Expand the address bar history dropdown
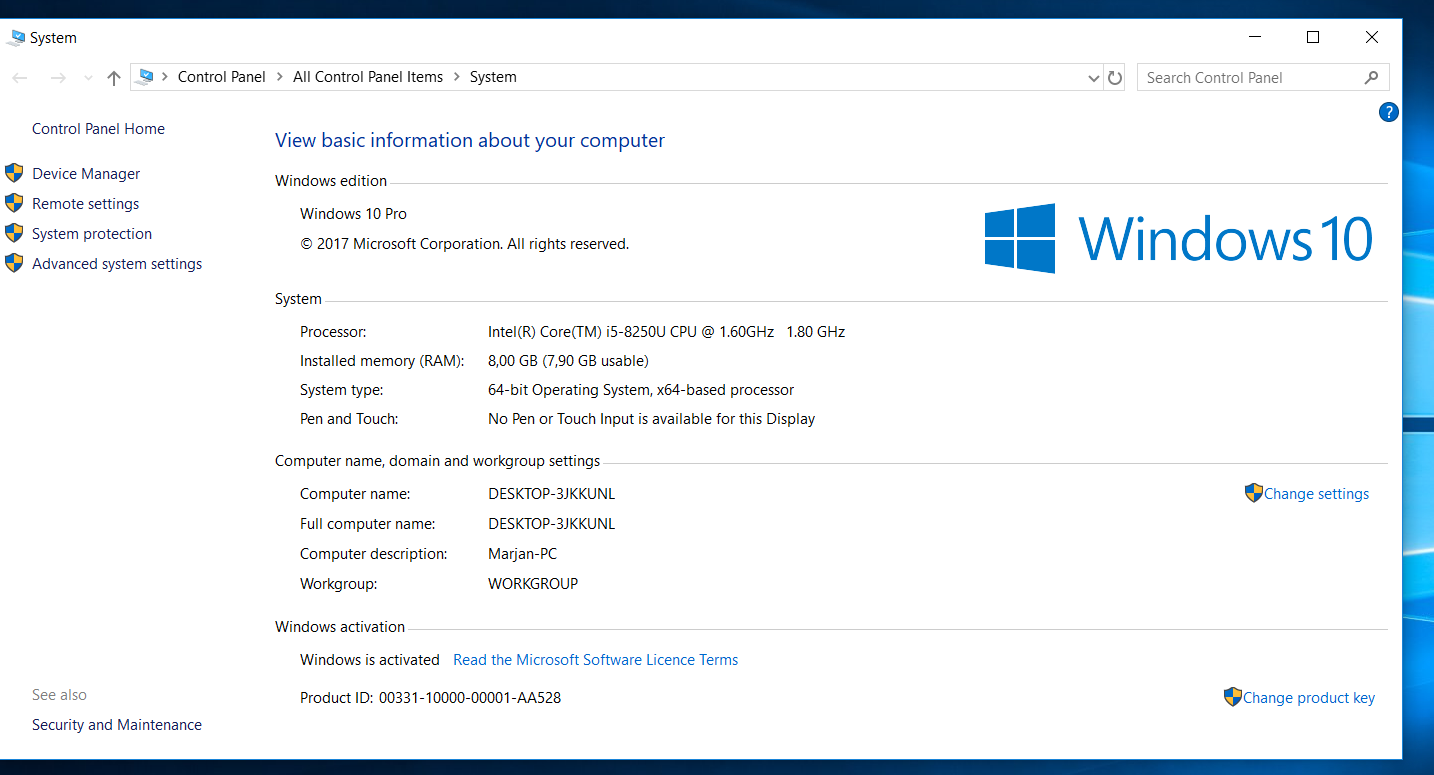This screenshot has width=1434, height=775. coord(1093,78)
